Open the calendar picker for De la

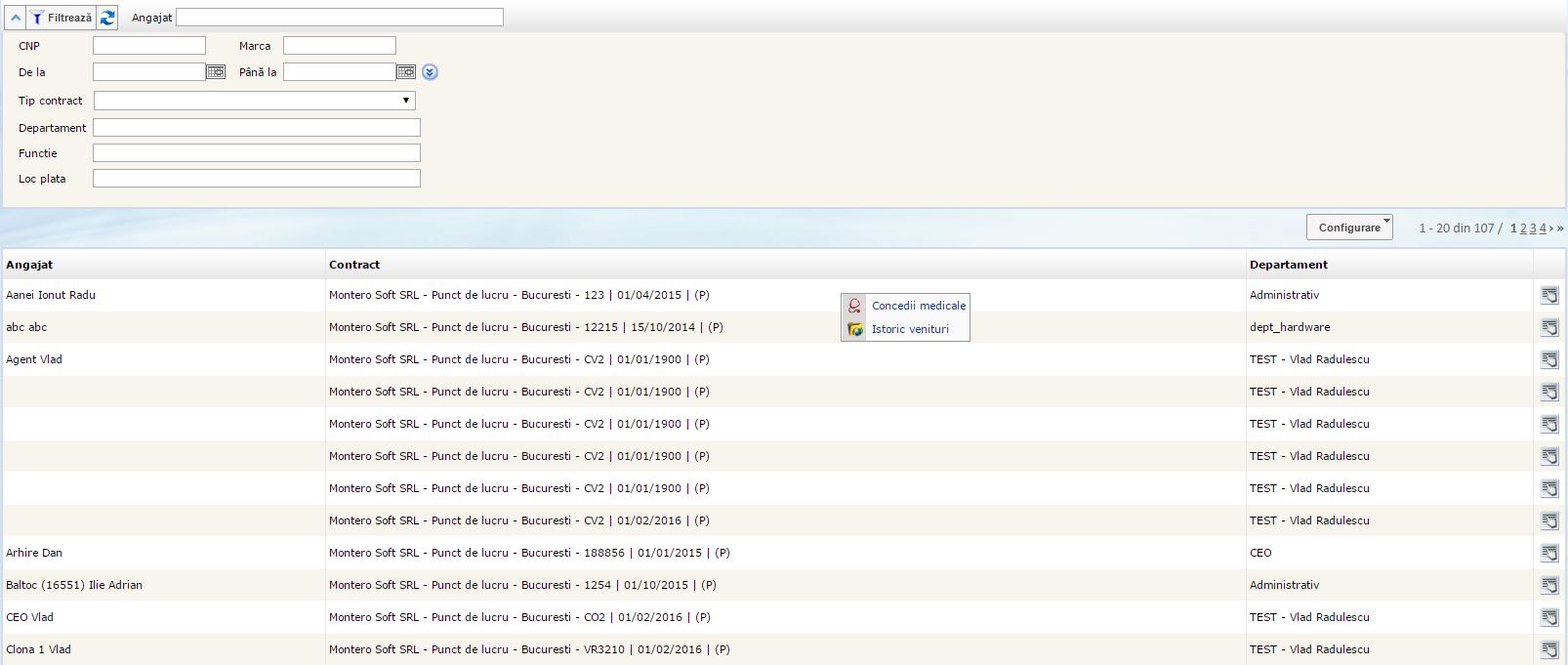pos(216,72)
